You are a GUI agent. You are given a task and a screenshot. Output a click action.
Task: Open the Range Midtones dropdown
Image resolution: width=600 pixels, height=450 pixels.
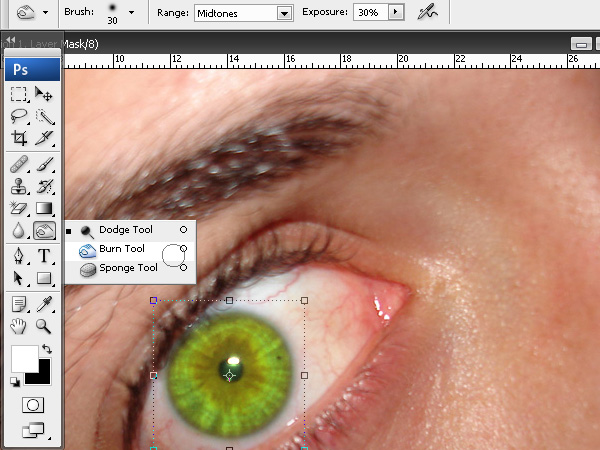[x=243, y=13]
